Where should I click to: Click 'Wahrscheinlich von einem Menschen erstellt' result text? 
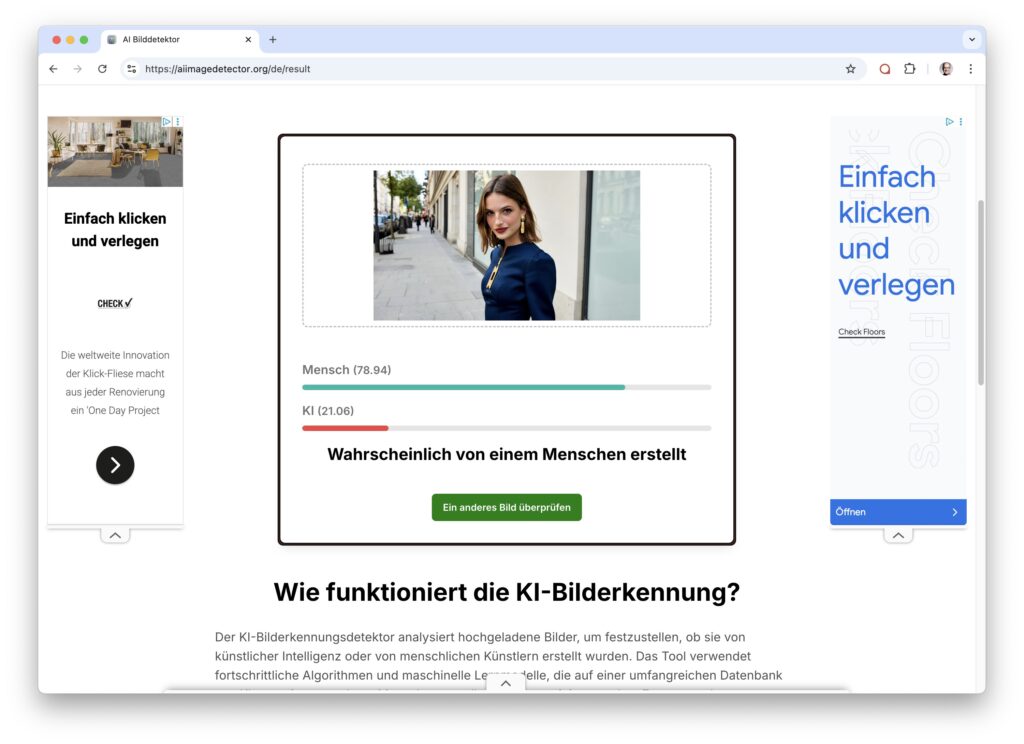[x=507, y=455]
